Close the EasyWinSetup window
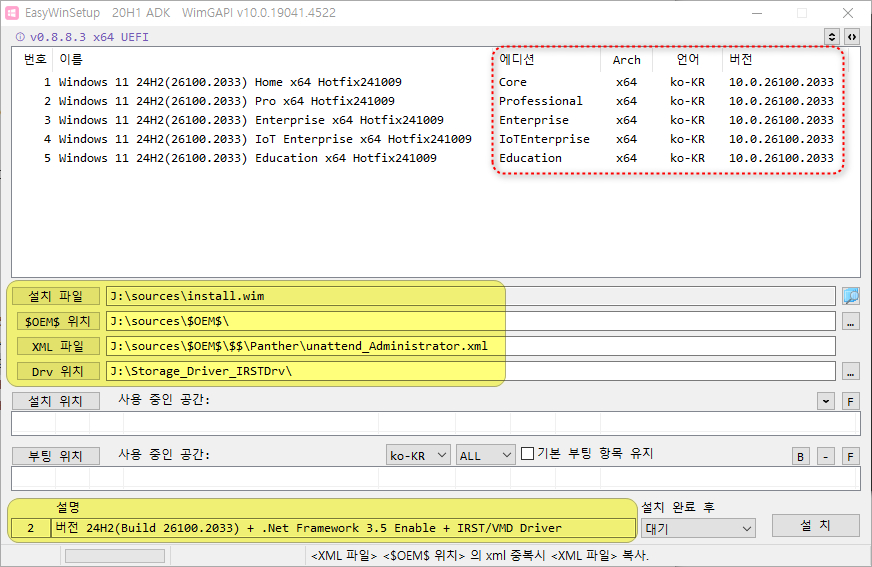Screen dimensions: 872x567 (848, 13)
